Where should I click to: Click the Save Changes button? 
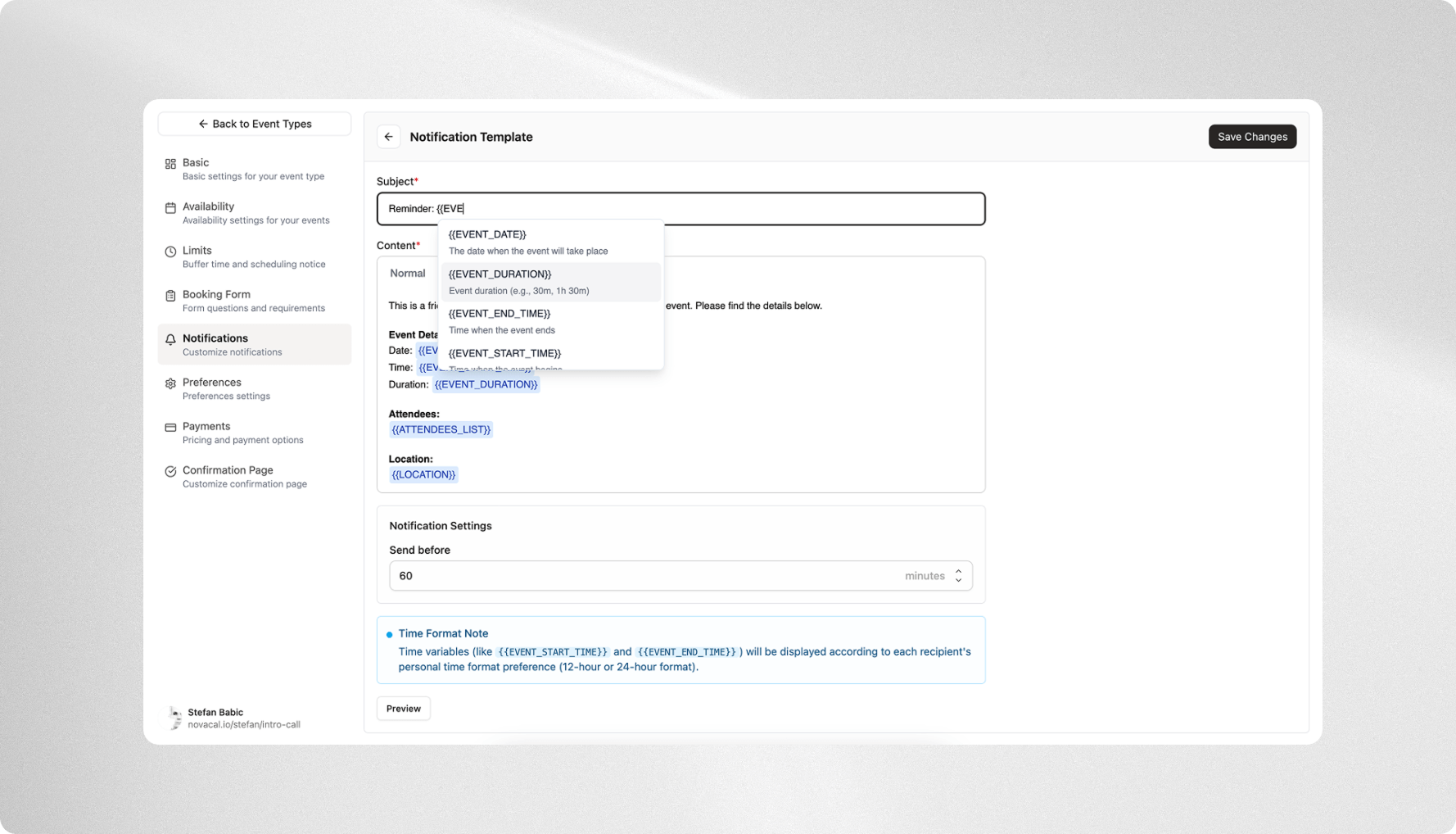click(x=1252, y=136)
